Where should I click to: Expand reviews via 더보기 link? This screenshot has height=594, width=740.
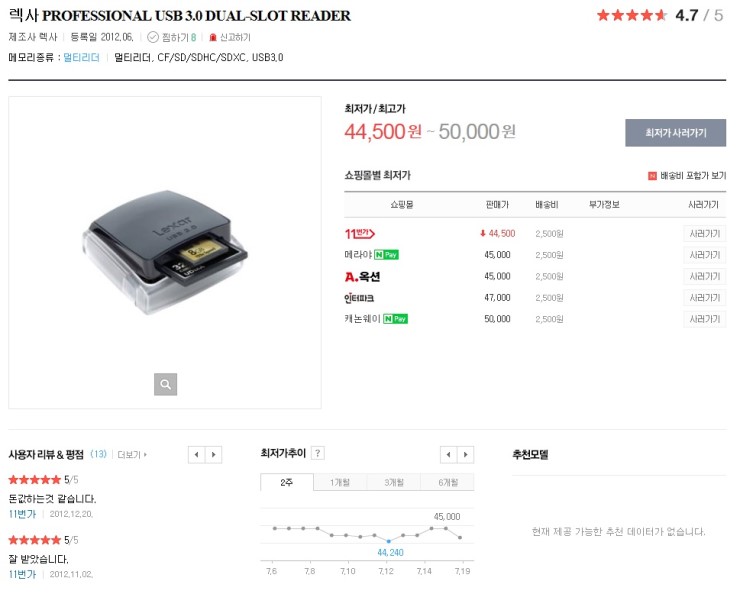click(132, 455)
